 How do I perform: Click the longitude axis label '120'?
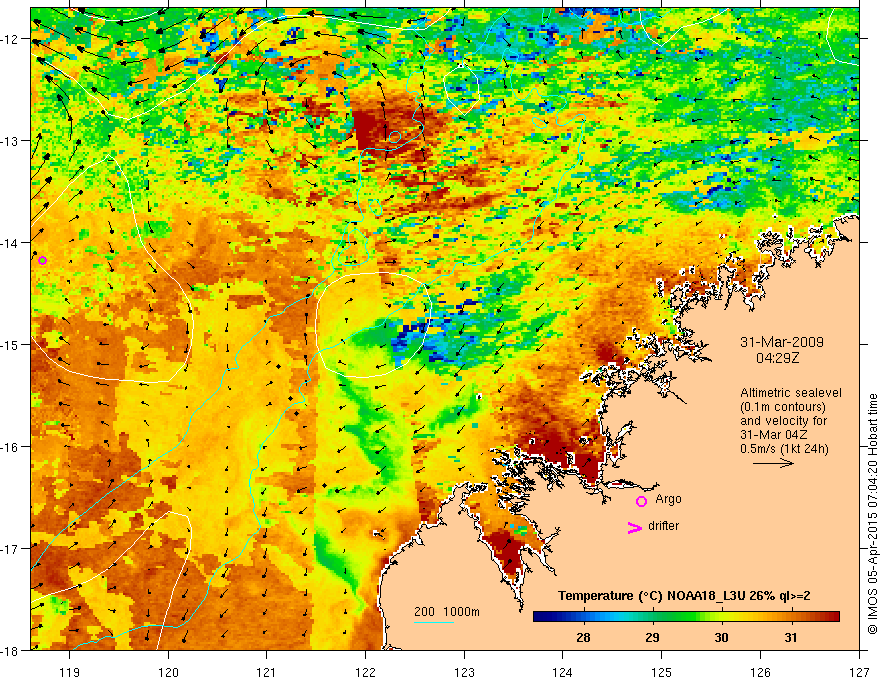168,672
